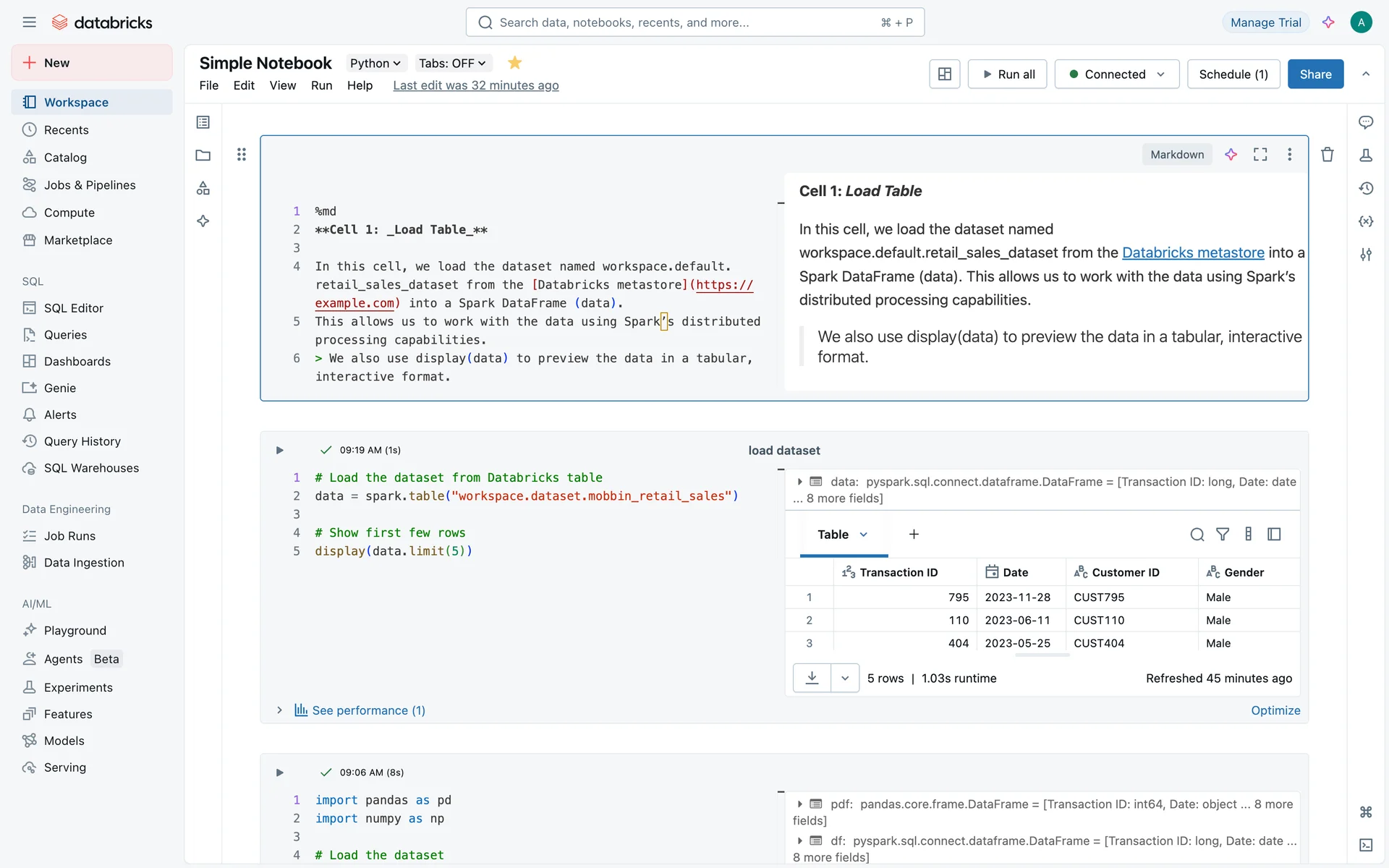Open version history in right sidebar
Image resolution: width=1389 pixels, height=868 pixels.
[x=1365, y=188]
